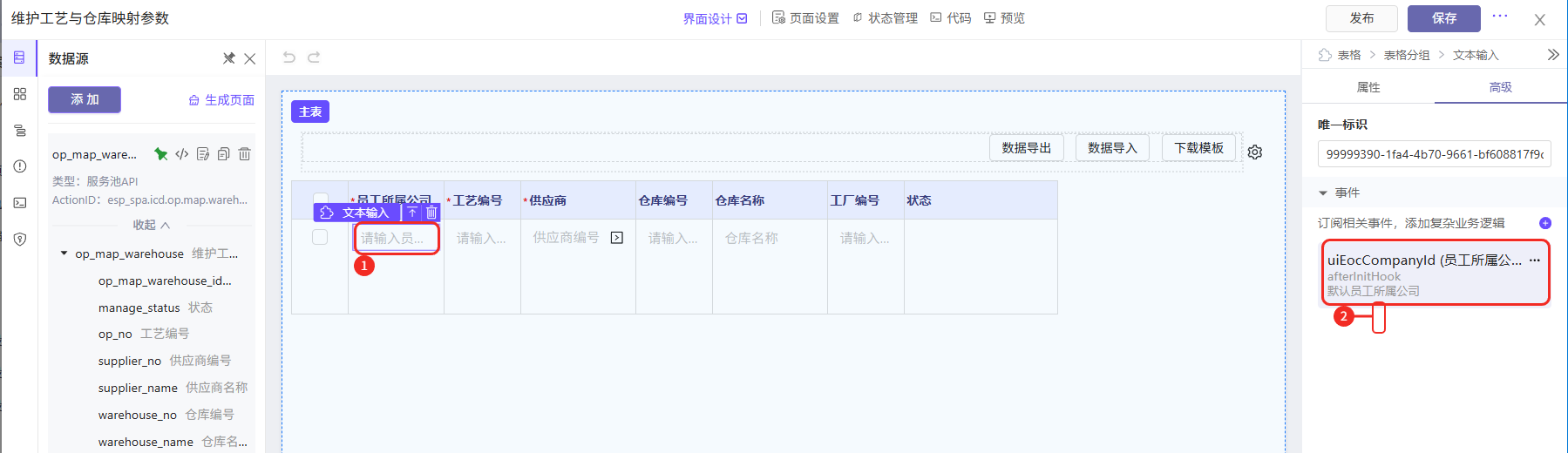Click 收起 to collapse data source details
Image resolution: width=1568 pixels, height=453 pixels.
(x=151, y=225)
